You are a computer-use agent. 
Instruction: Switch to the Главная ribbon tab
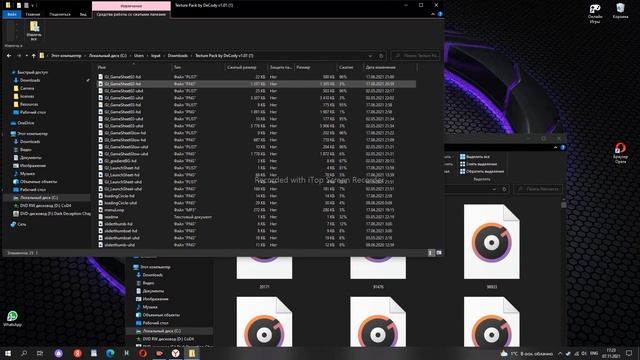[x=33, y=14]
